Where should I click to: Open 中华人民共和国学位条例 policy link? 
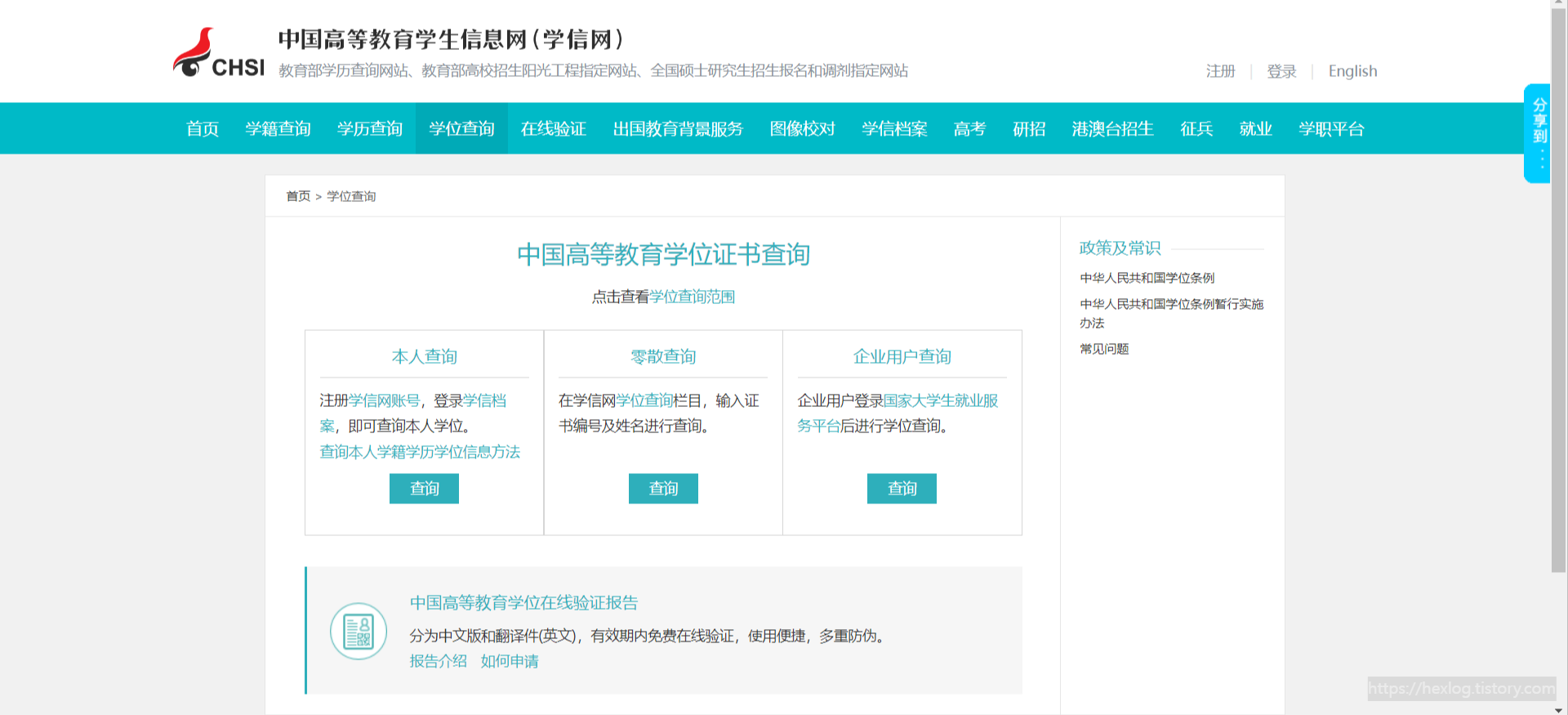pyautogui.click(x=1147, y=278)
